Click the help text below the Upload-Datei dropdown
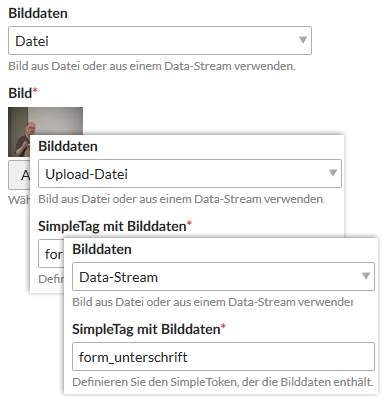 [x=181, y=199]
